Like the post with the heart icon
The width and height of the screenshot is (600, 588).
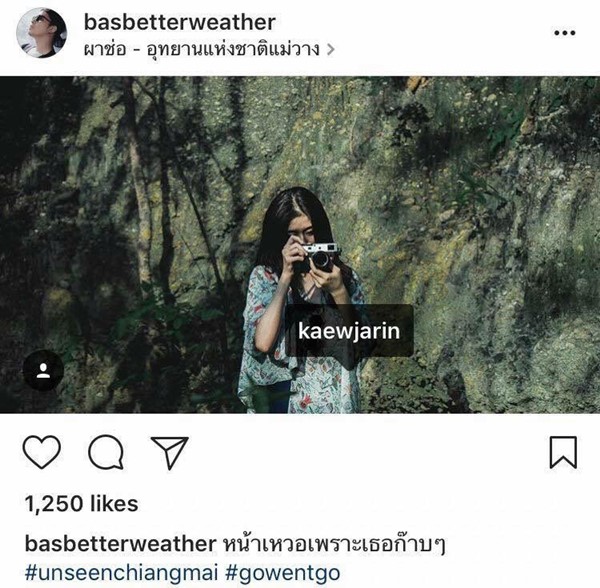(42, 452)
